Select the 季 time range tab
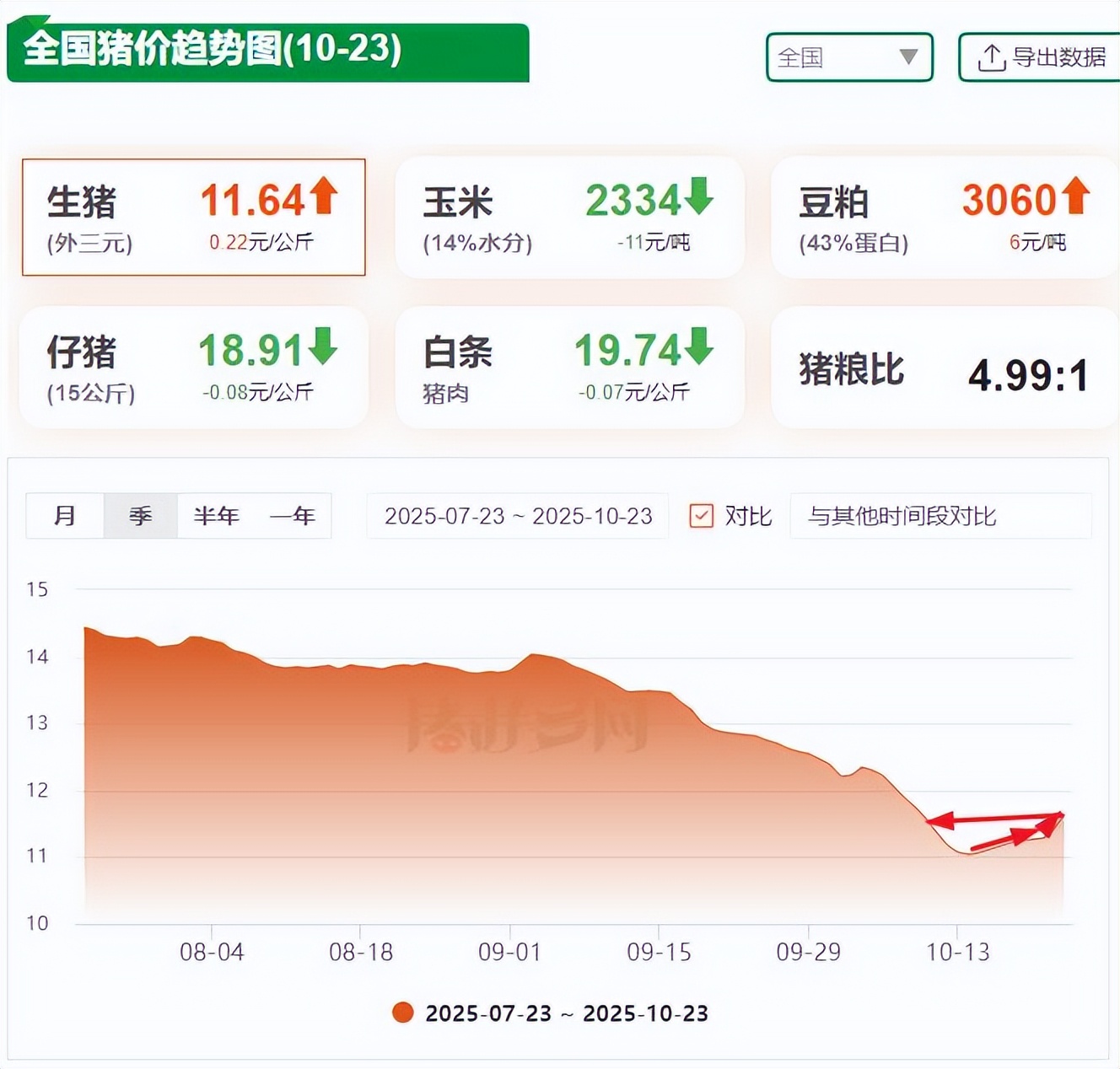Viewport: 1120px width, 1069px height. [x=140, y=516]
